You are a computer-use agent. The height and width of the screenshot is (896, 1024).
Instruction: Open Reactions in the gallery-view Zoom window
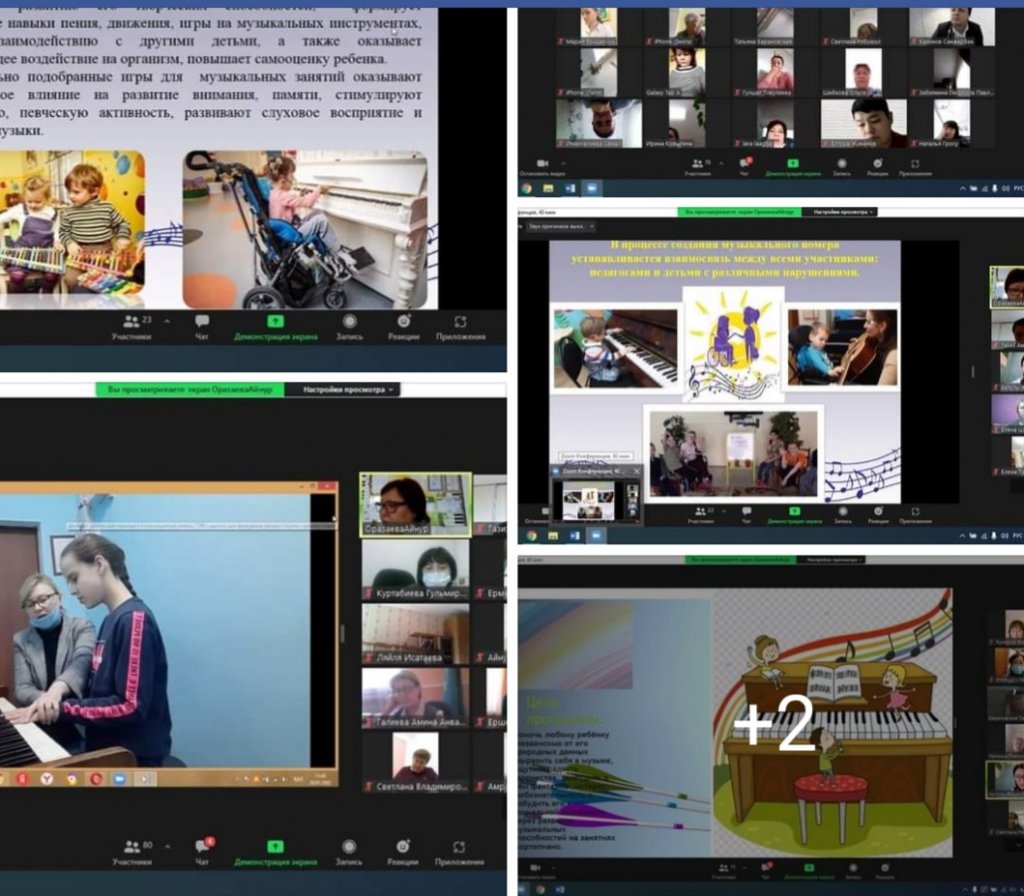877,167
